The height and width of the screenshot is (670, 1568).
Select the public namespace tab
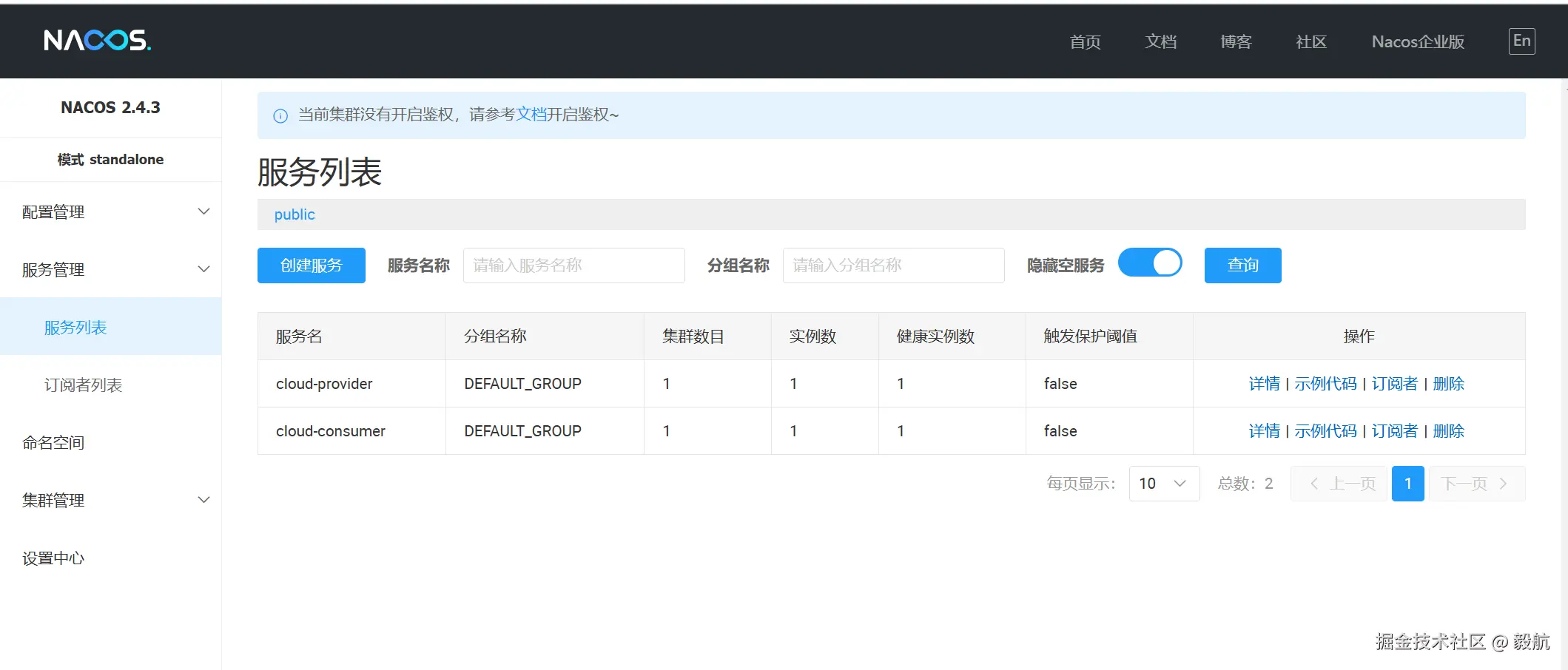[295, 214]
